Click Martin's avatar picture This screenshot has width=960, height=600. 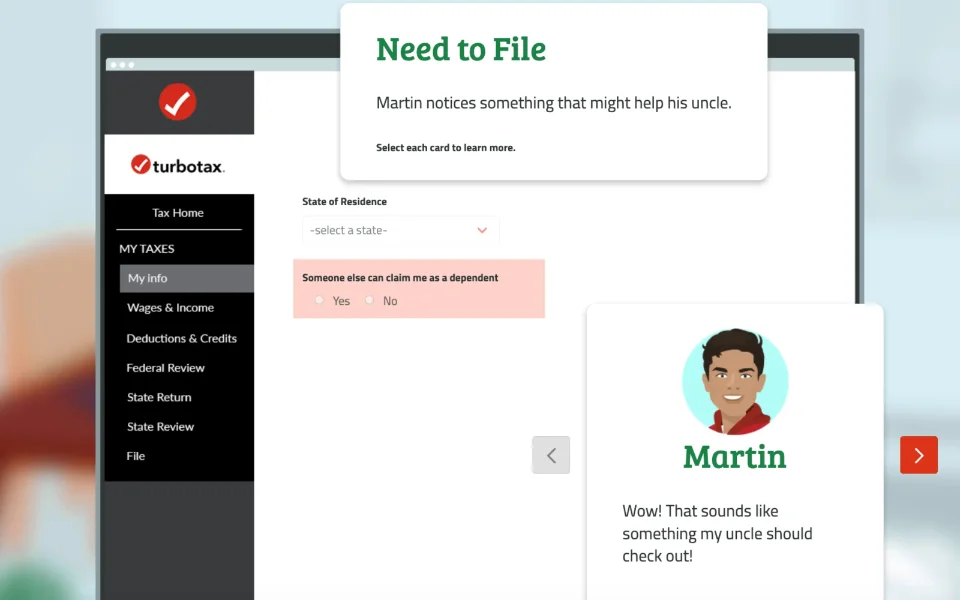735,381
